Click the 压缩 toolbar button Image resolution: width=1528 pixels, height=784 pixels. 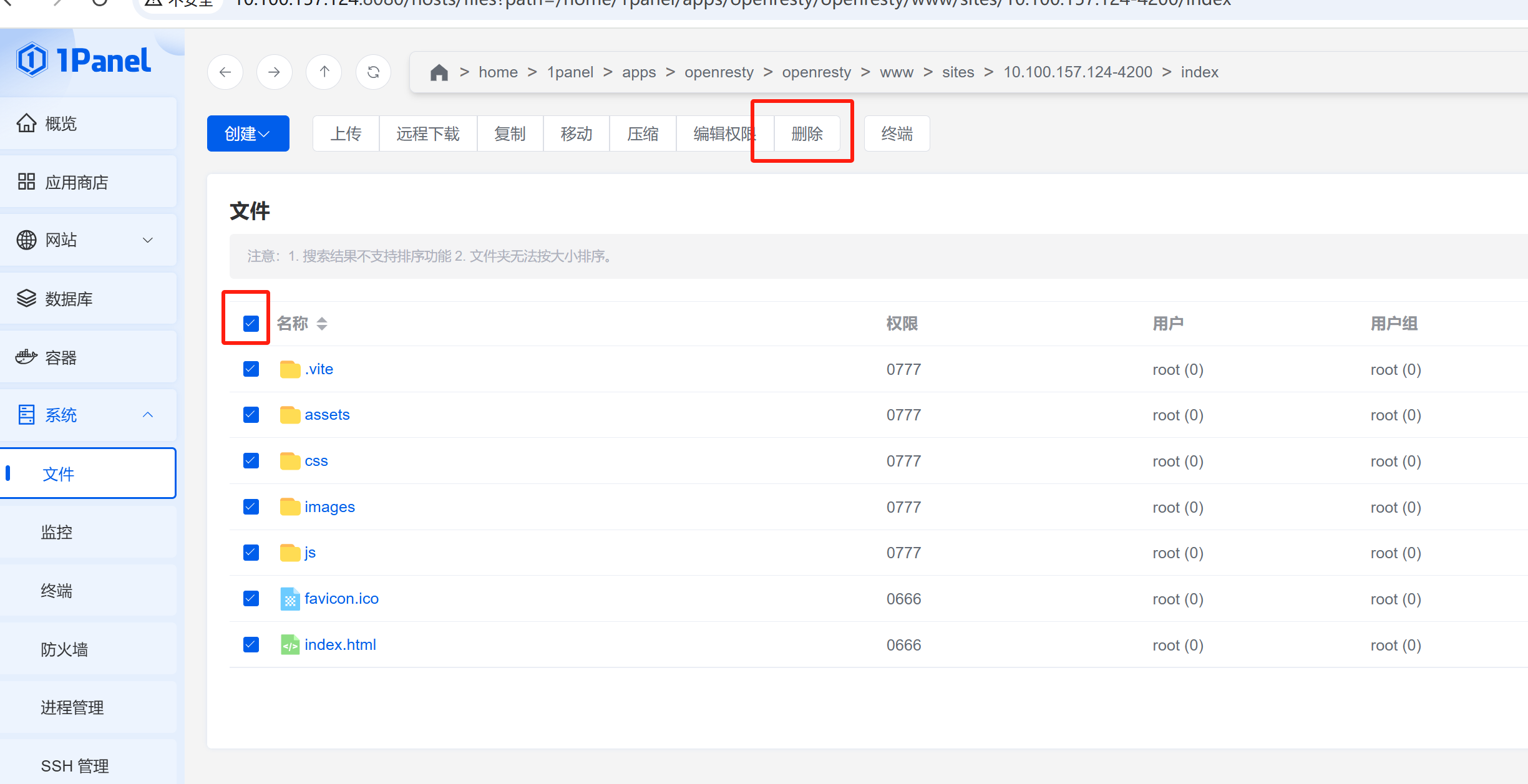click(643, 133)
